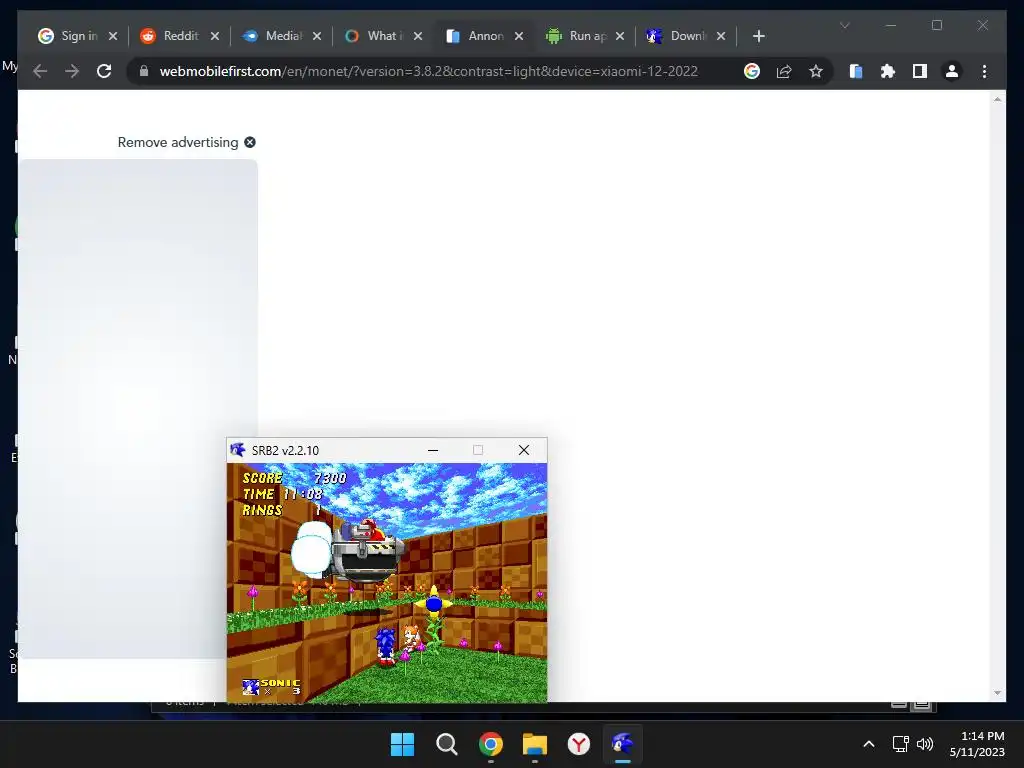Open Yandex browser from taskbar
The image size is (1024, 768).
(x=579, y=744)
